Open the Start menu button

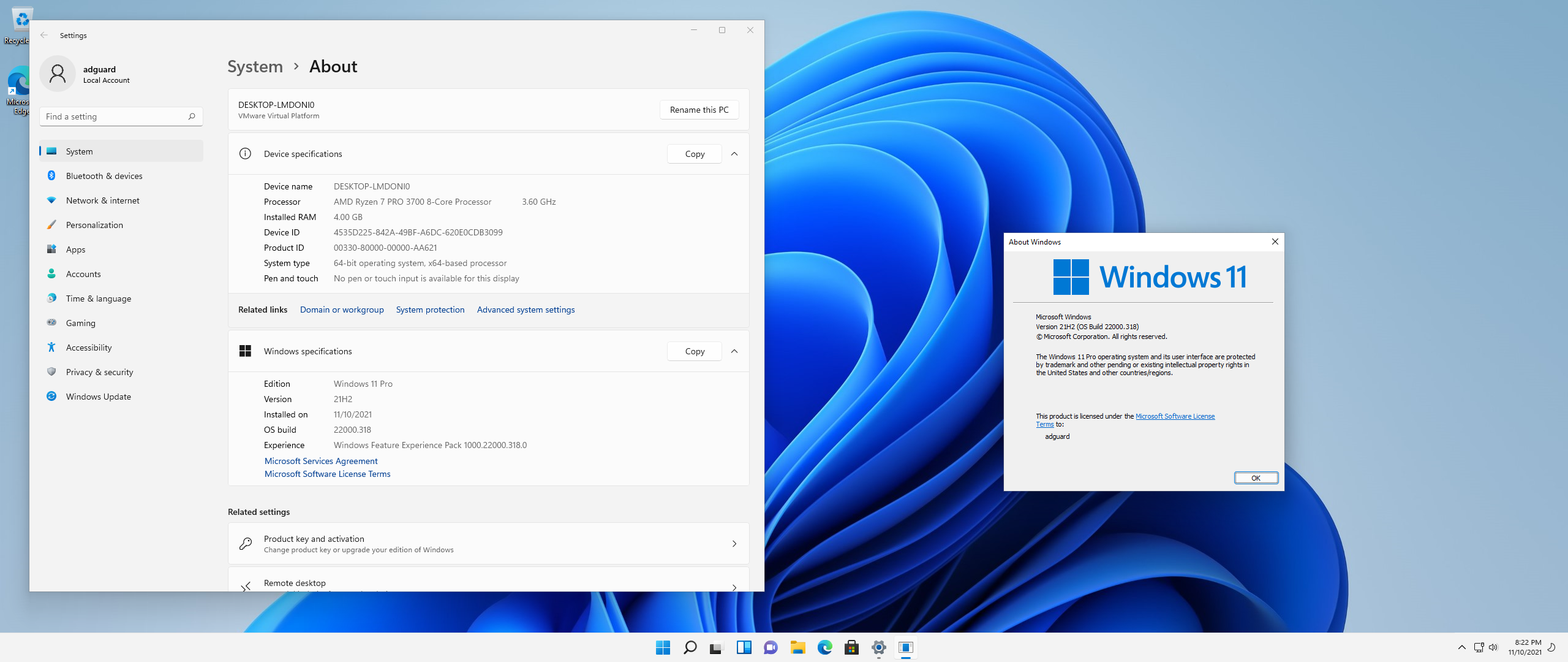[663, 647]
